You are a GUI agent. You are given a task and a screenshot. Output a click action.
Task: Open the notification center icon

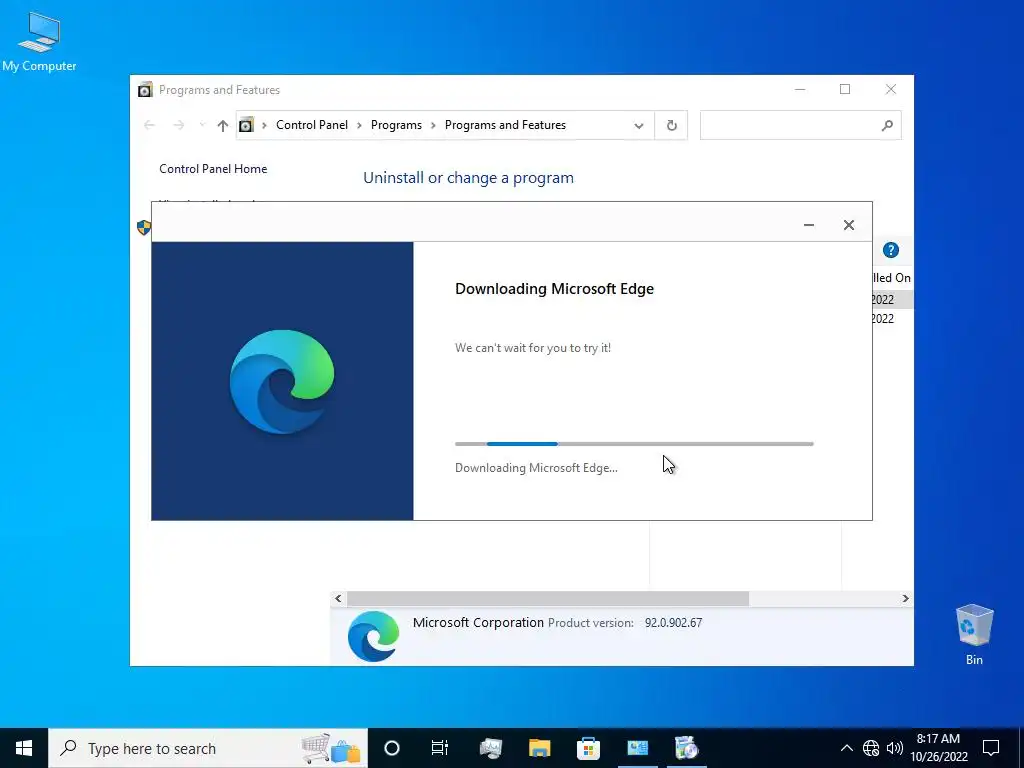coord(991,748)
